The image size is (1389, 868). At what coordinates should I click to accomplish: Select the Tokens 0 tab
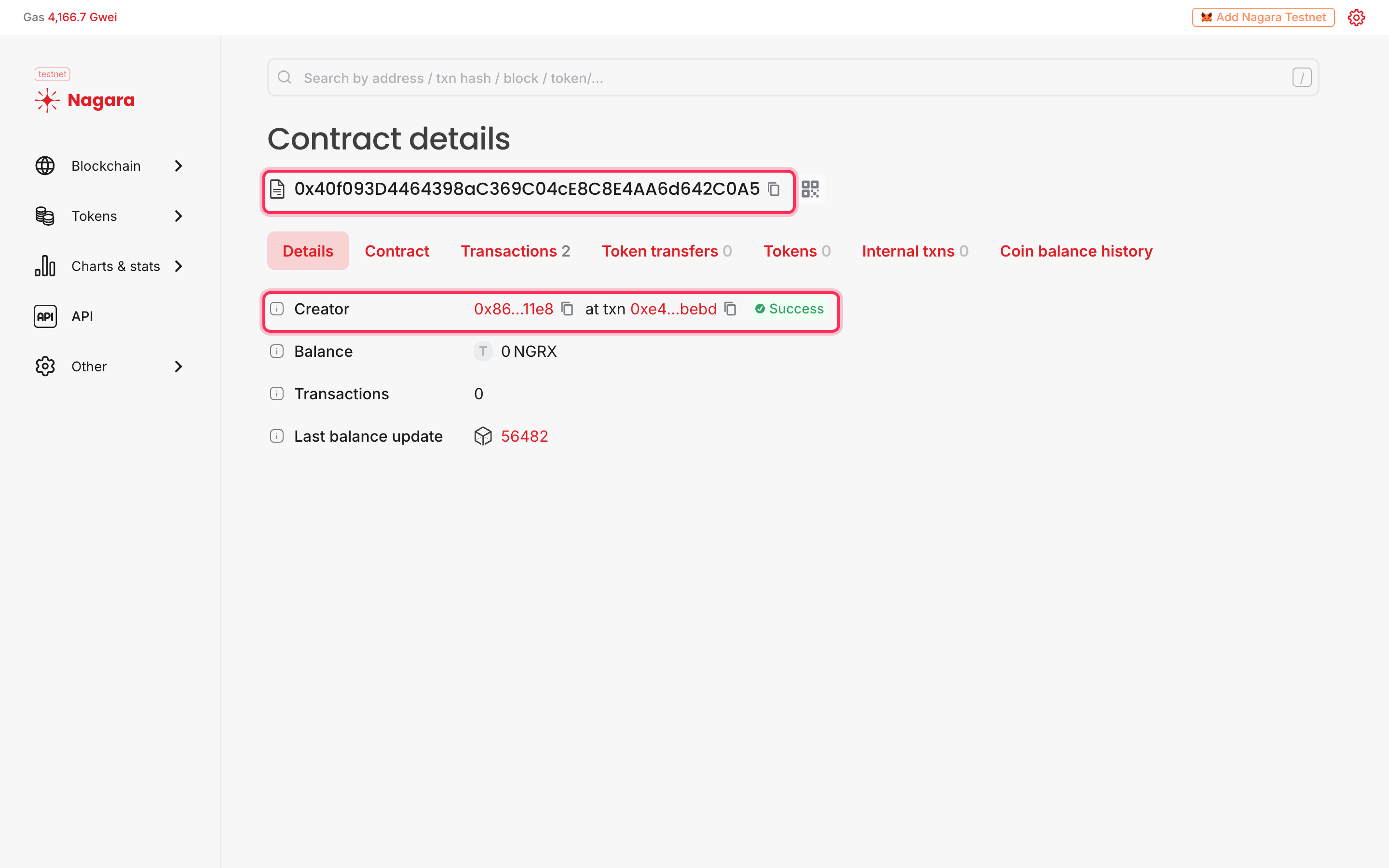tap(797, 251)
